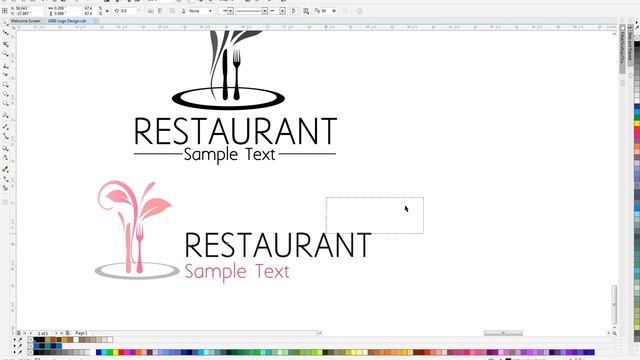Image resolution: width=640 pixels, height=360 pixels.
Task: Click no-color box on the top palette row
Action: point(30,339)
